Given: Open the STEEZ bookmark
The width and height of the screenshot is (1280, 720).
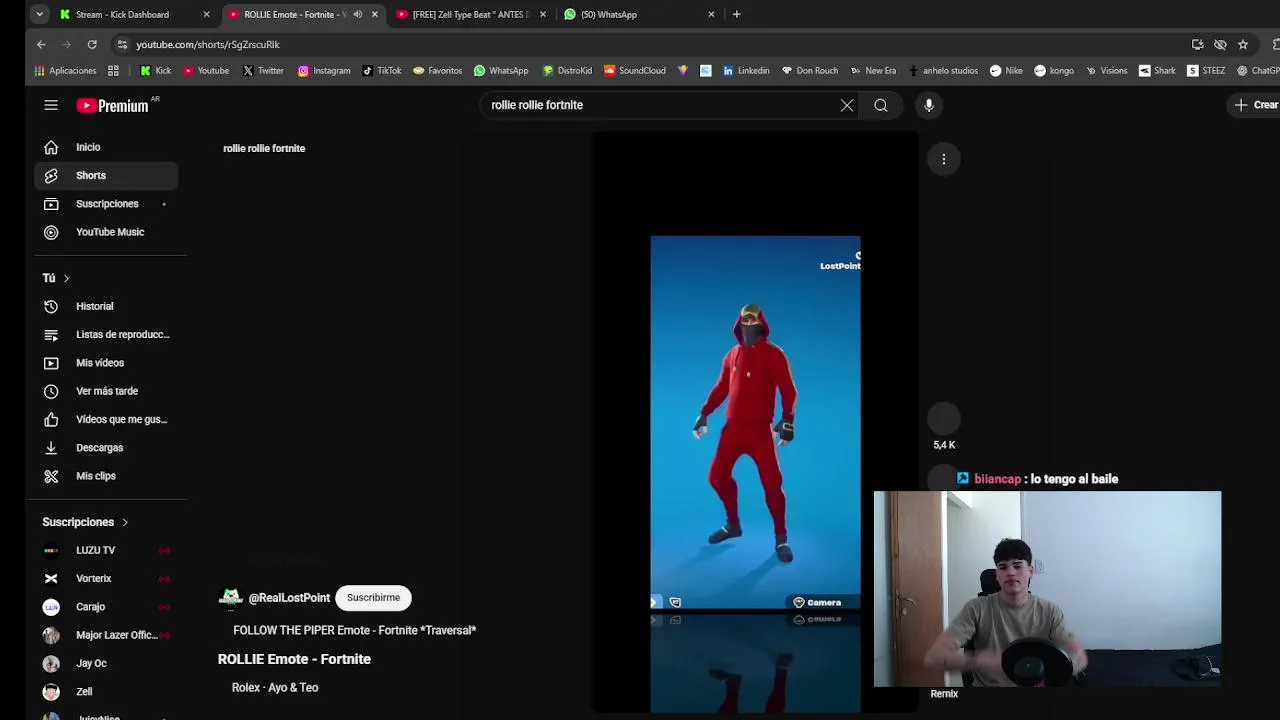Looking at the screenshot, I should (1206, 71).
